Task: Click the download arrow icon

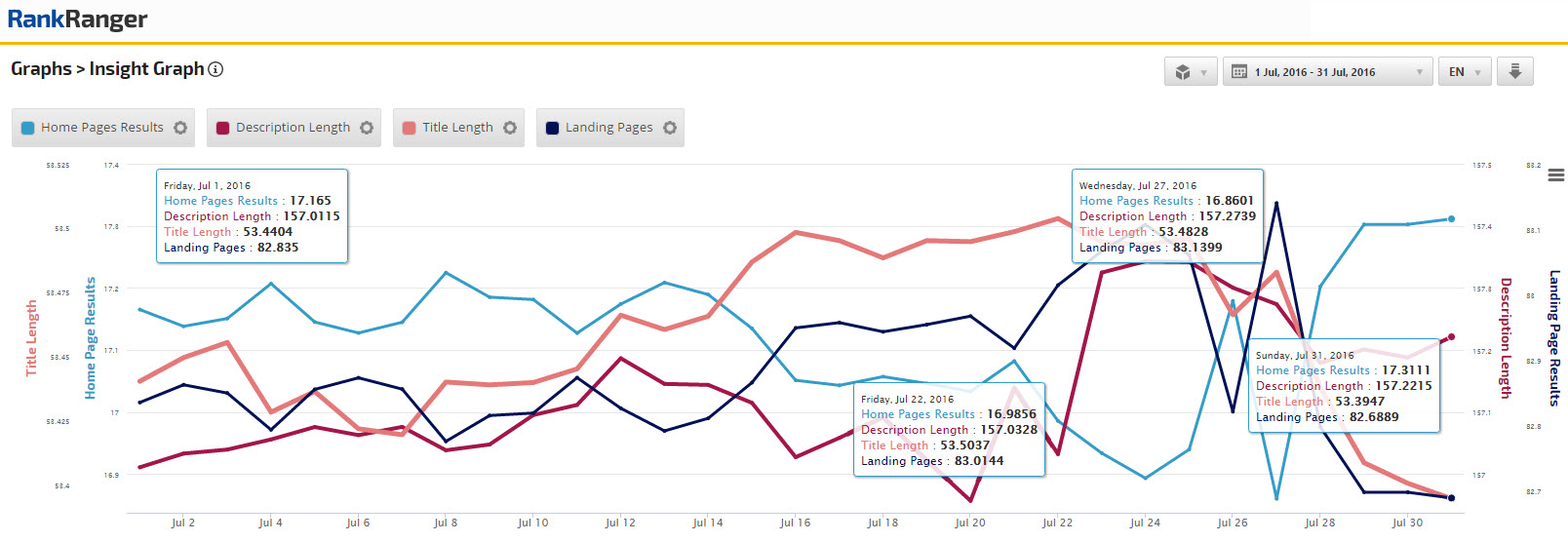Action: coord(1515,71)
